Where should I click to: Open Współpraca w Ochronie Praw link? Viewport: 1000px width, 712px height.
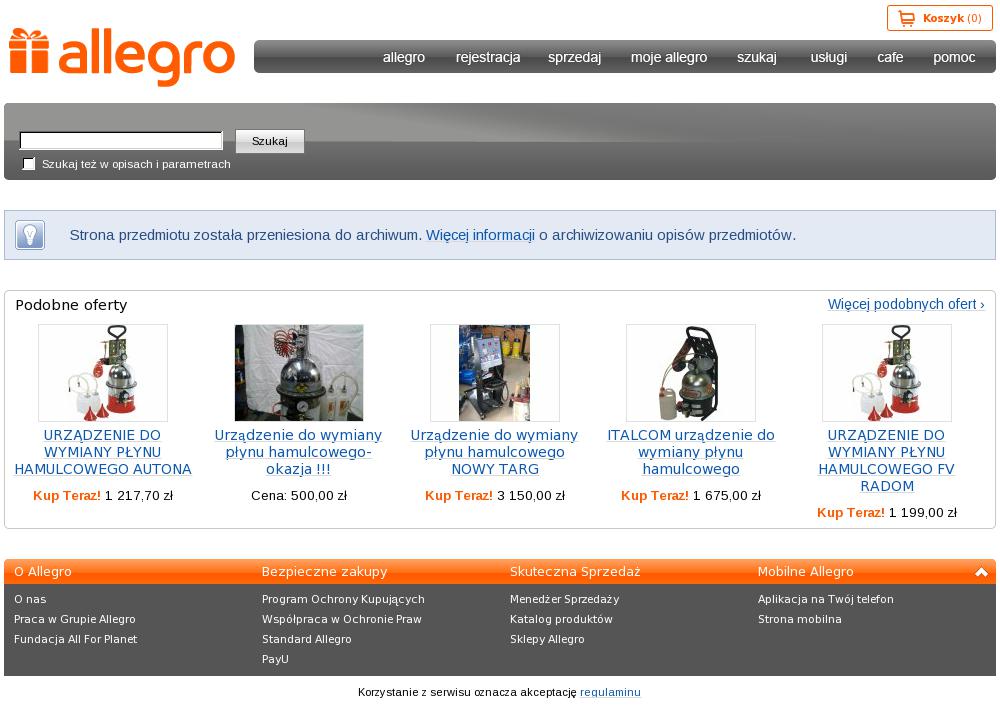(x=342, y=619)
